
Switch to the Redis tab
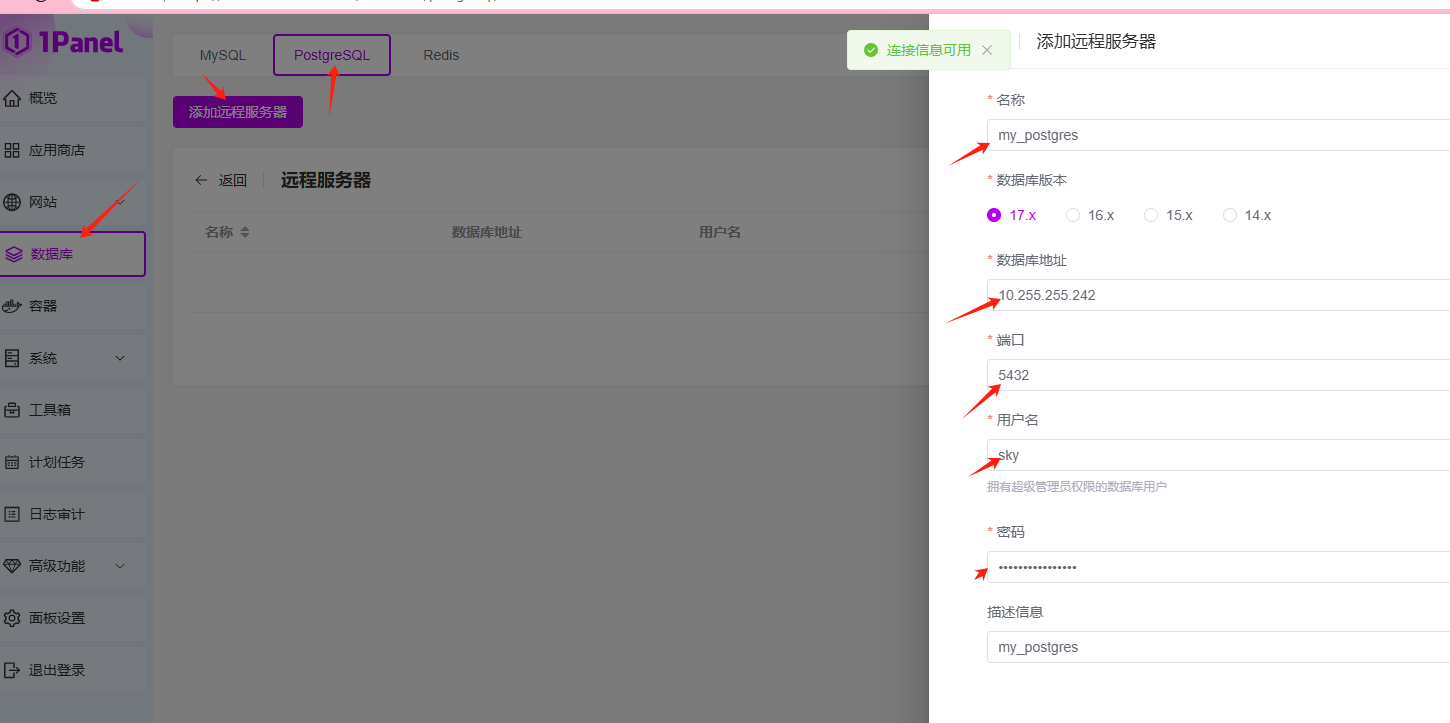point(441,55)
